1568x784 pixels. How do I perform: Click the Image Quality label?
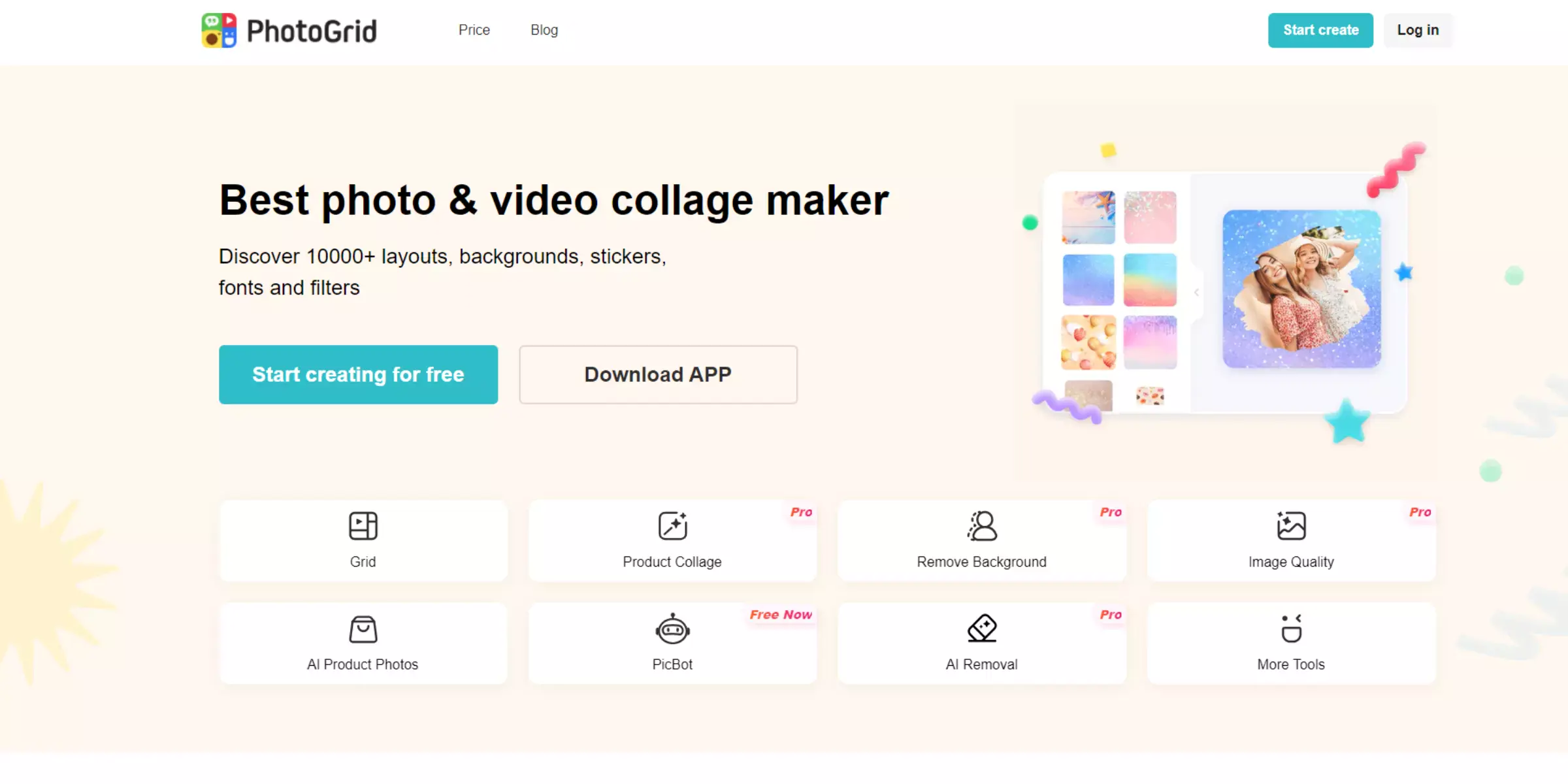point(1291,562)
